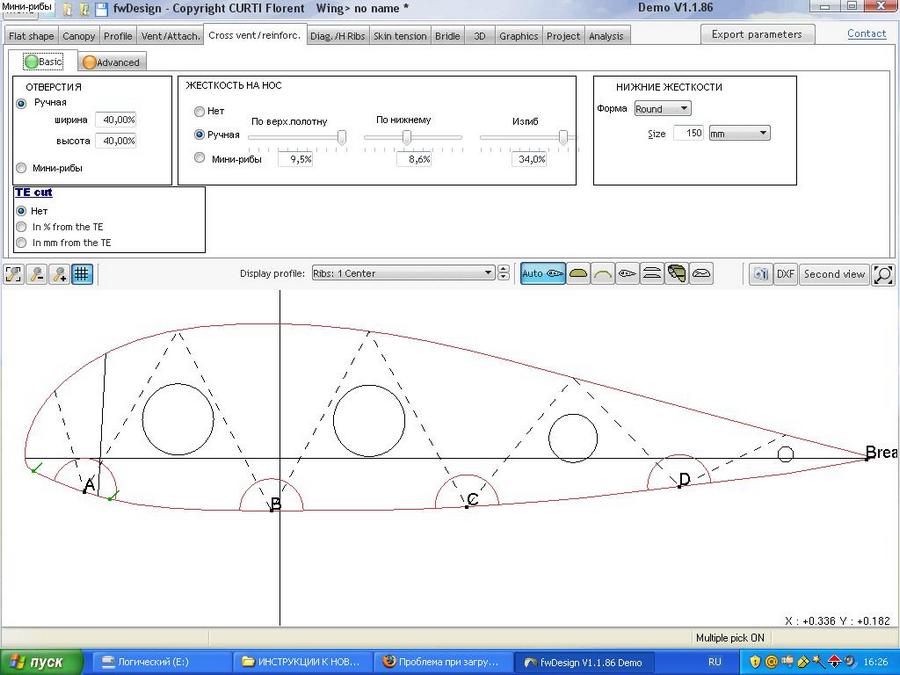Choose 'In % from the TE' option
Screen dimensions: 900x675
[22, 227]
